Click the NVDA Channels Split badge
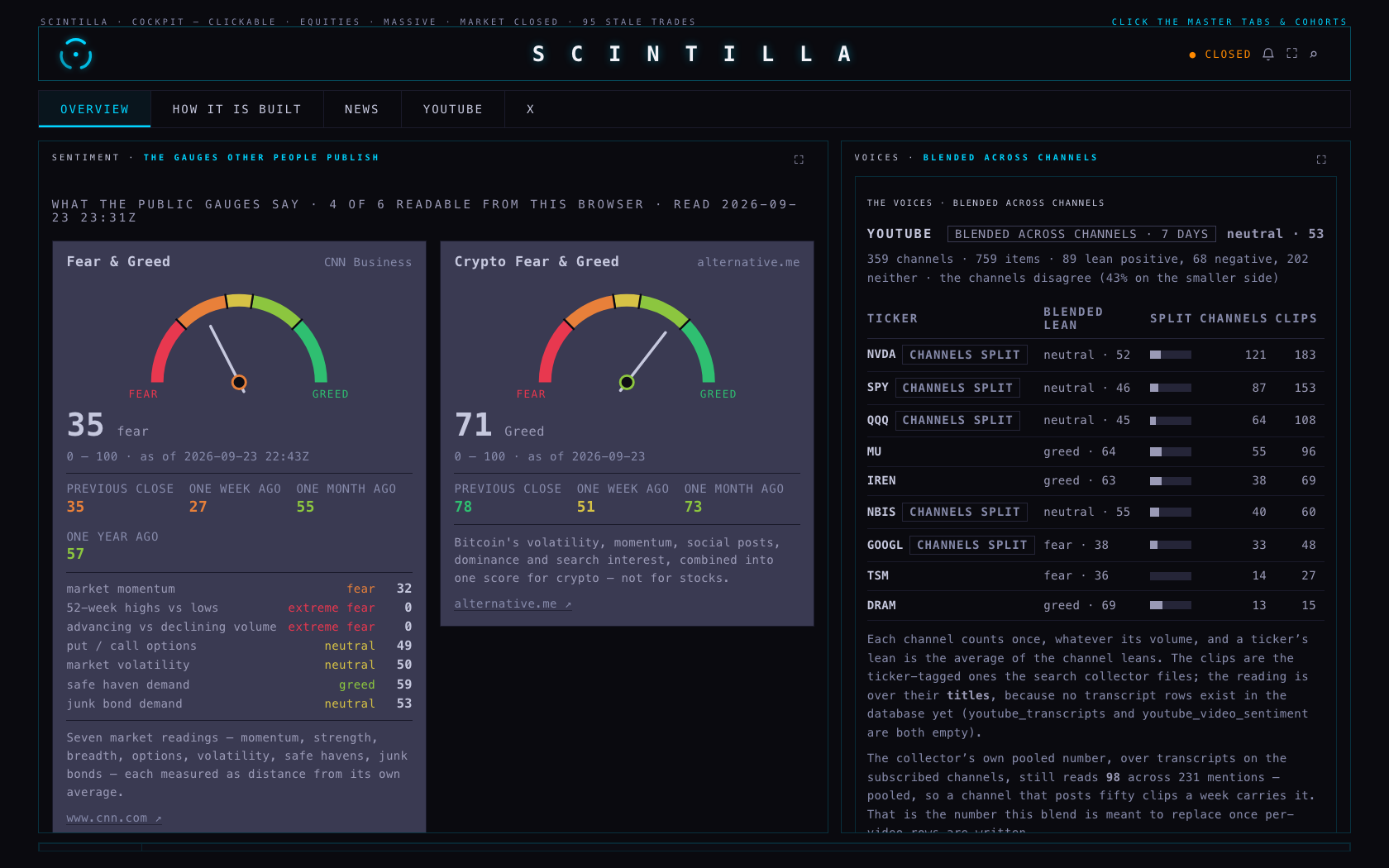Viewport: 1389px width, 868px height. click(x=964, y=355)
